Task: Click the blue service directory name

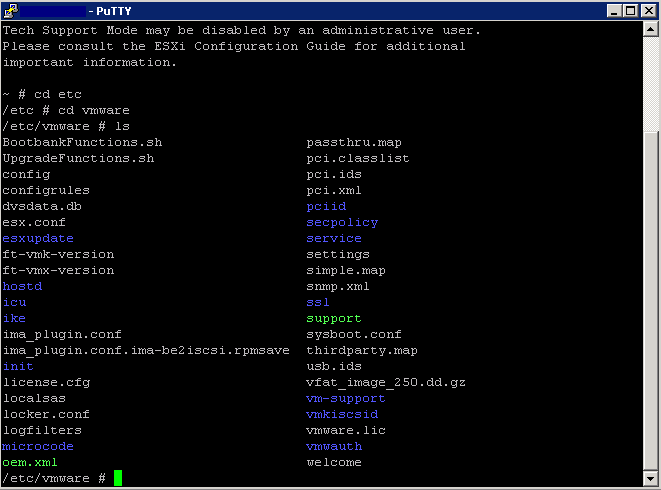Action: click(334, 238)
